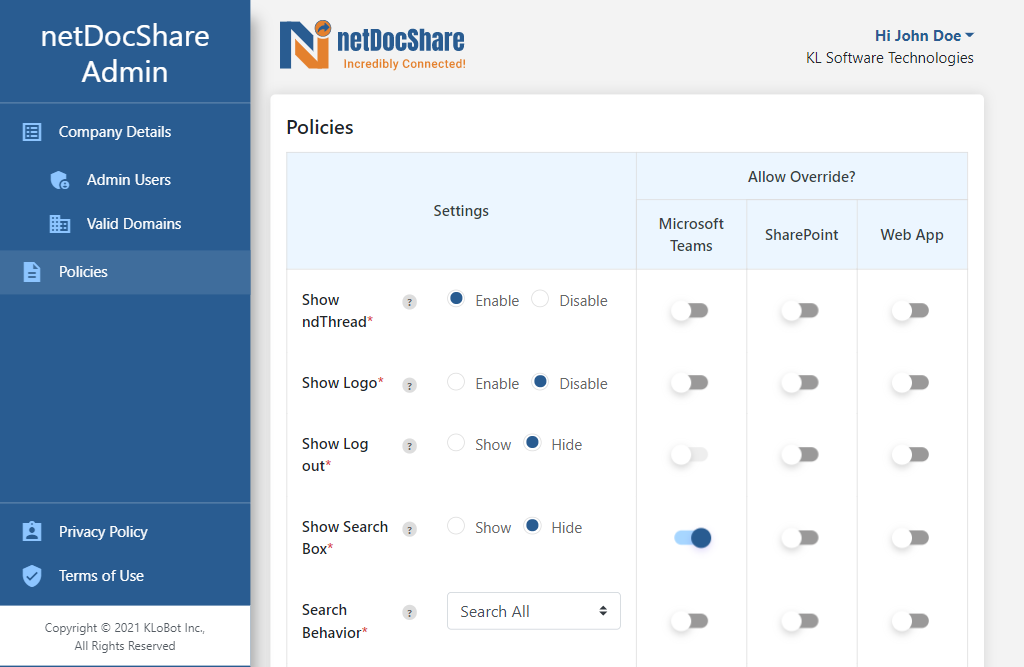Toggle Web App override for Search Behavior
This screenshot has height=667, width=1024.
point(910,621)
